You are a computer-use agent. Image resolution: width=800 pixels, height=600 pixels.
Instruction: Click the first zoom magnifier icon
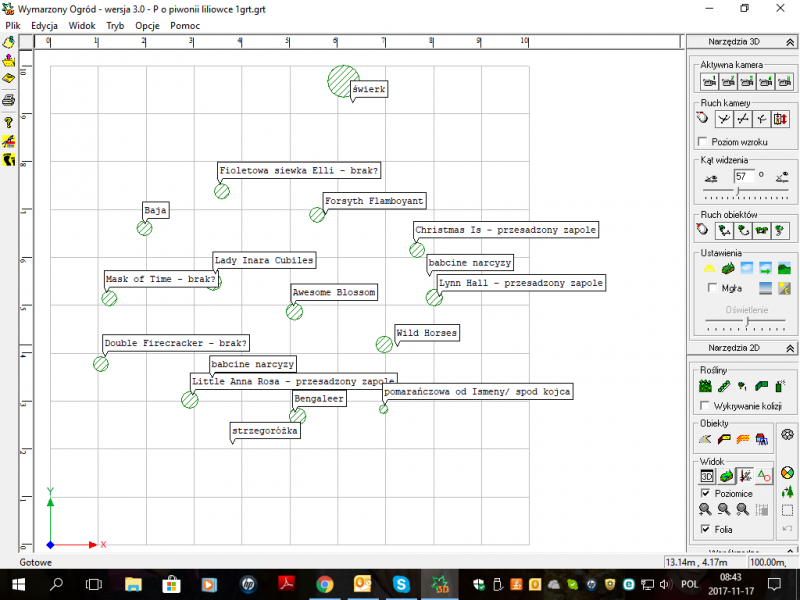706,510
